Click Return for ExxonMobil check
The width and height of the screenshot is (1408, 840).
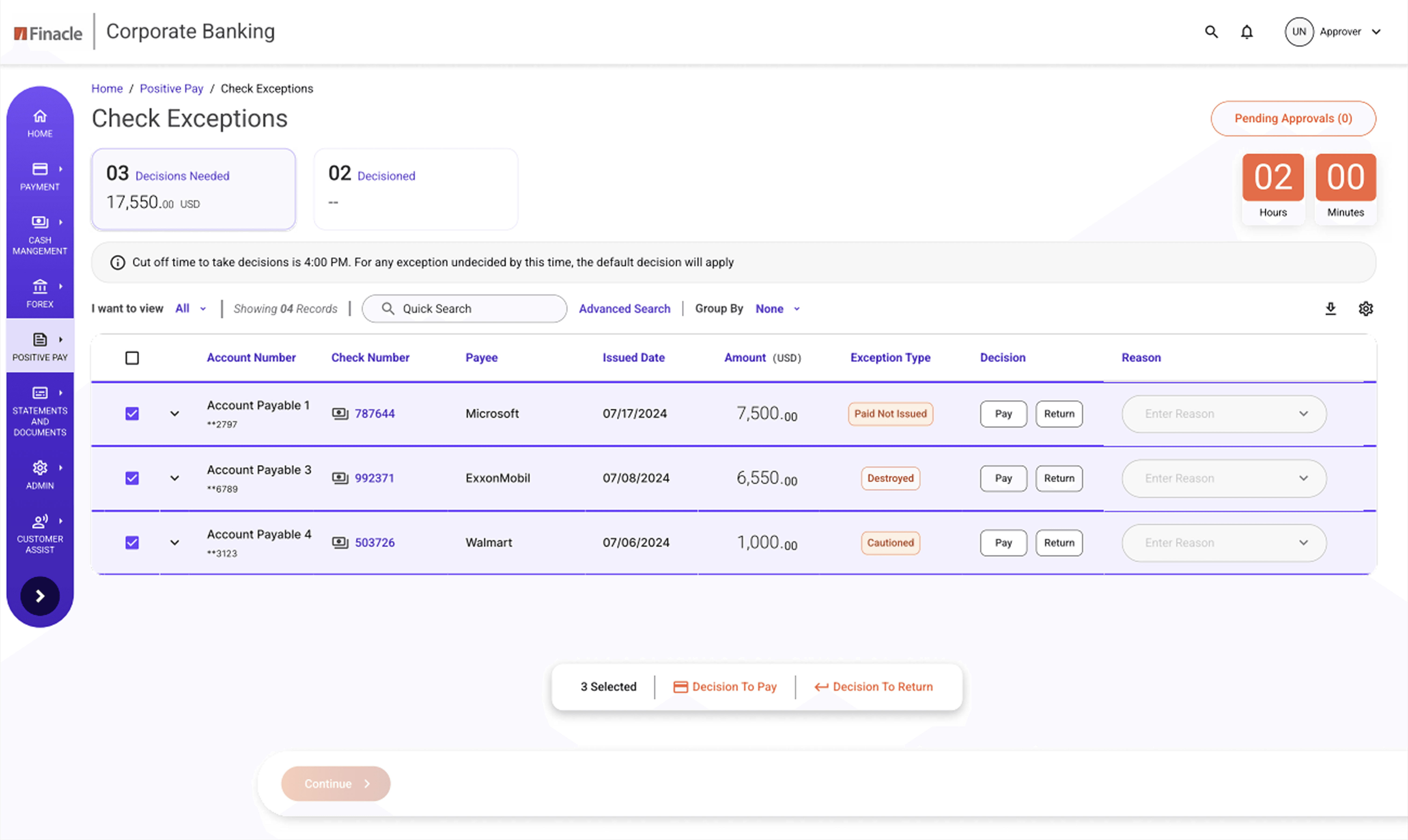click(x=1059, y=478)
